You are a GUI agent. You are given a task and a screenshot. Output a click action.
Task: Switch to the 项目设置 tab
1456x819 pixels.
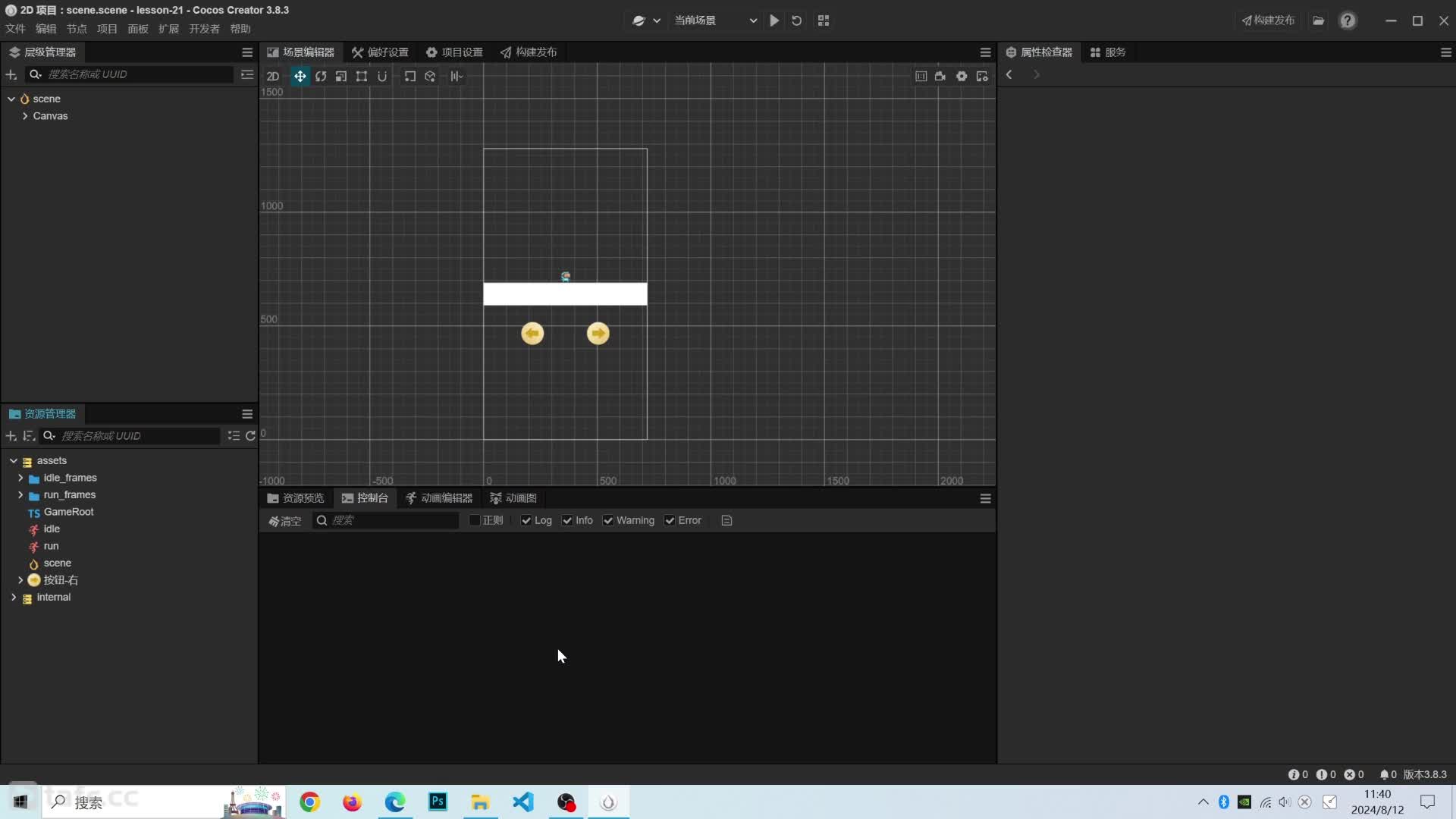point(454,52)
